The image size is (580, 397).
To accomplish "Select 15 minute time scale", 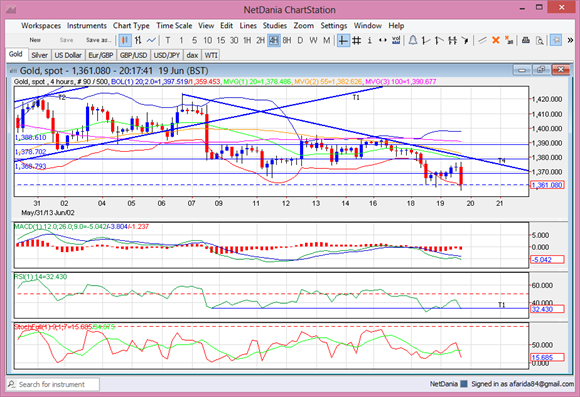I will [x=221, y=40].
